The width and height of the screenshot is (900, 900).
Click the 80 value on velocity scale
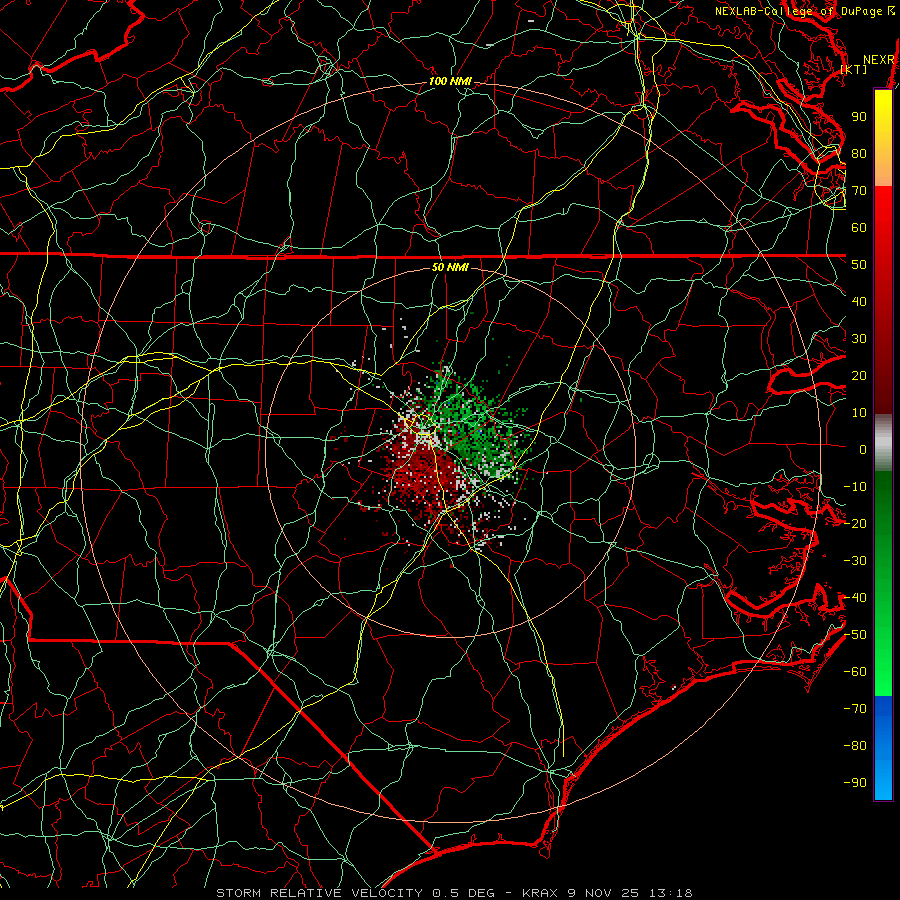859,153
